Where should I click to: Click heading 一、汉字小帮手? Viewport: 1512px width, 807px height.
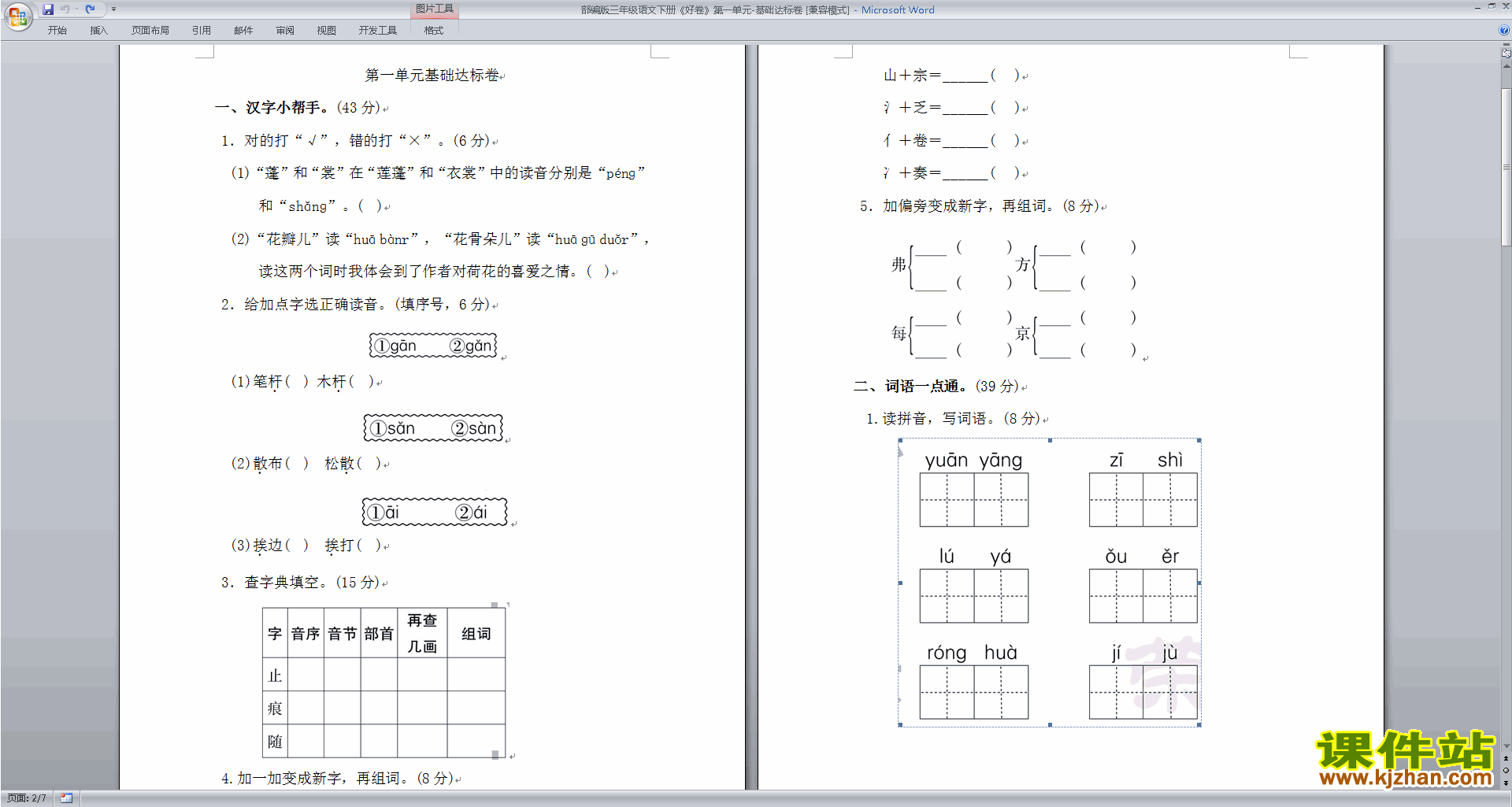pos(272,108)
